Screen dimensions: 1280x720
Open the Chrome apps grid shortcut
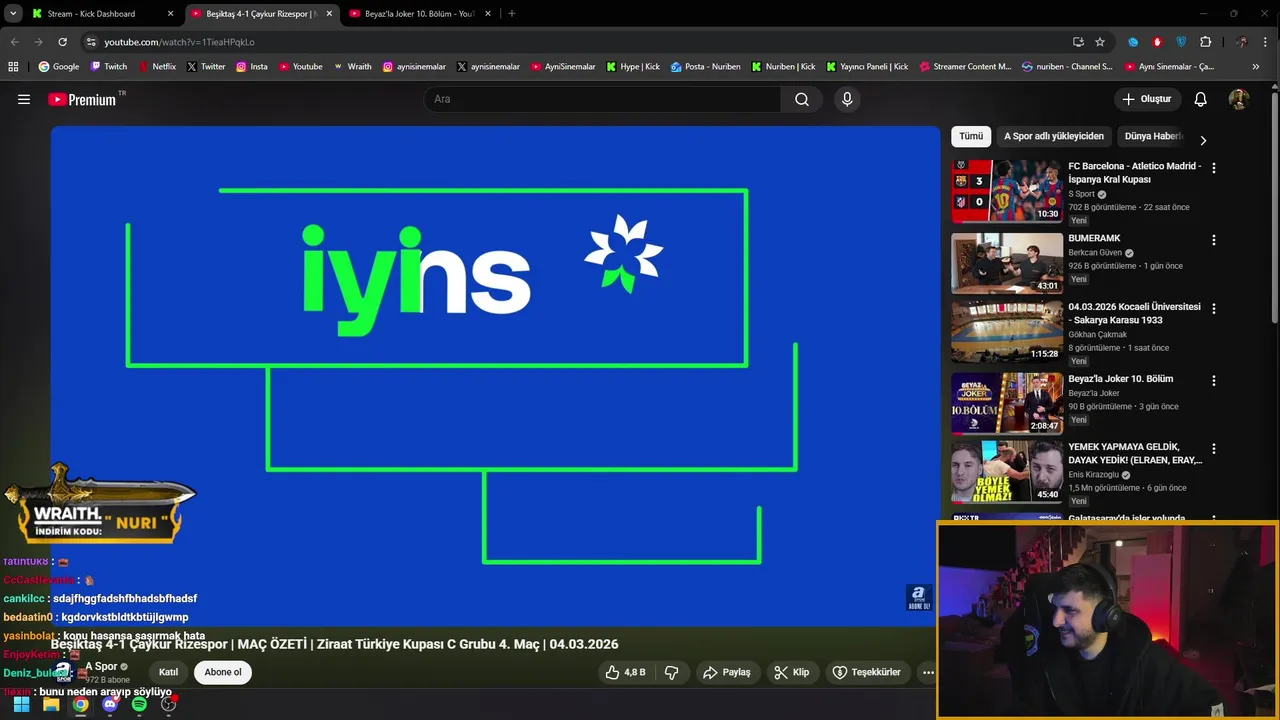(x=13, y=67)
